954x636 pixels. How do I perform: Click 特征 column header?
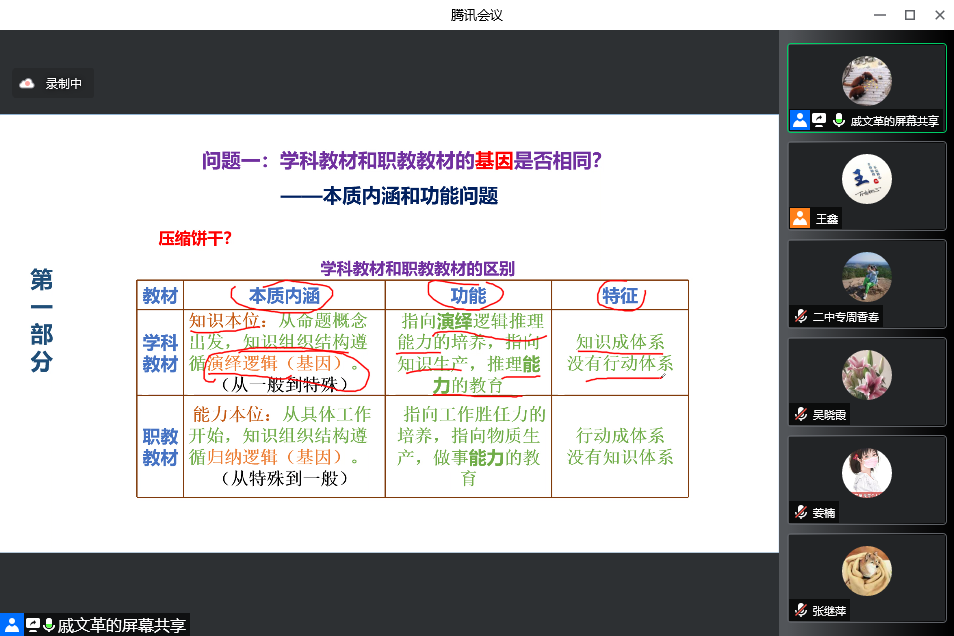[620, 296]
